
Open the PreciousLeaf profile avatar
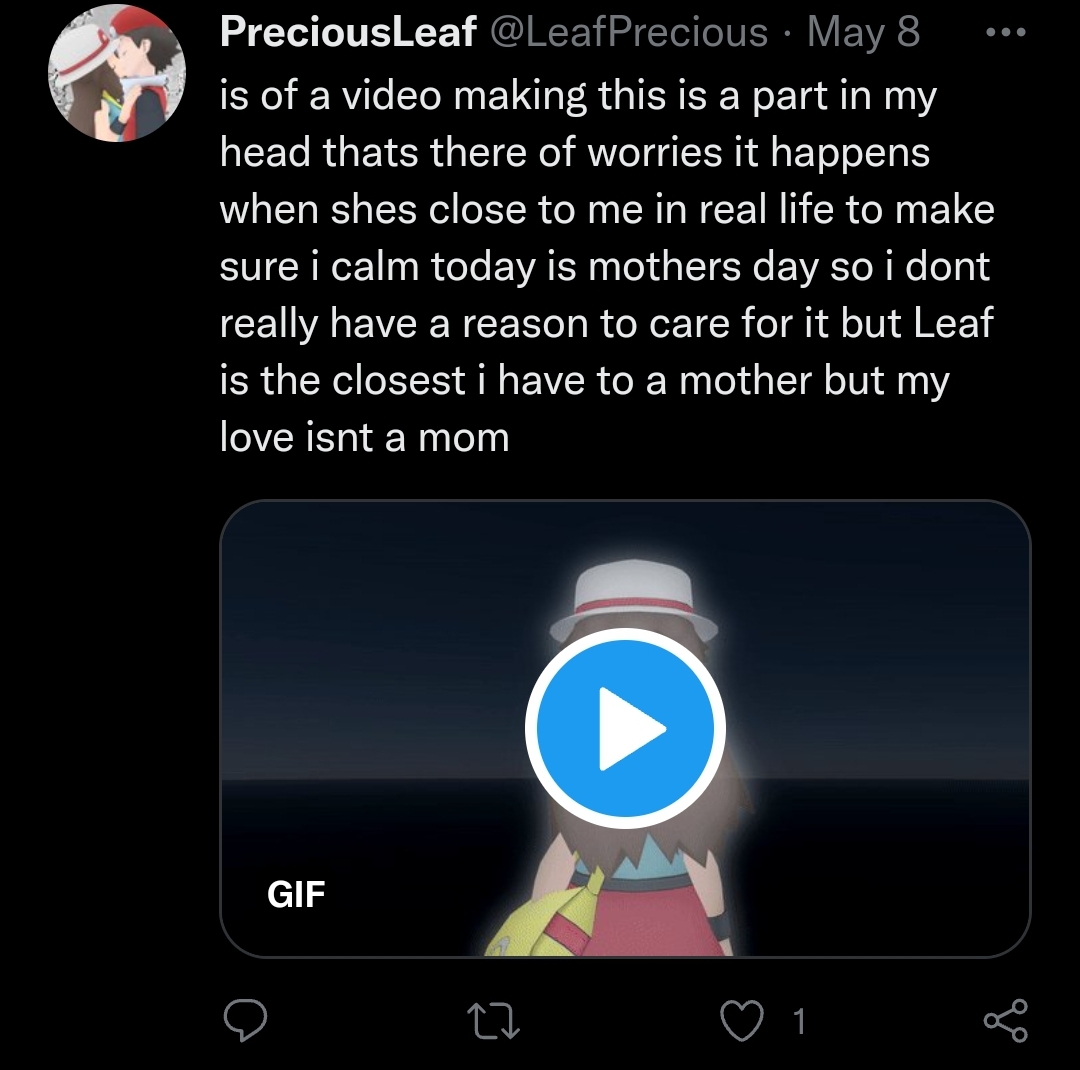117,79
